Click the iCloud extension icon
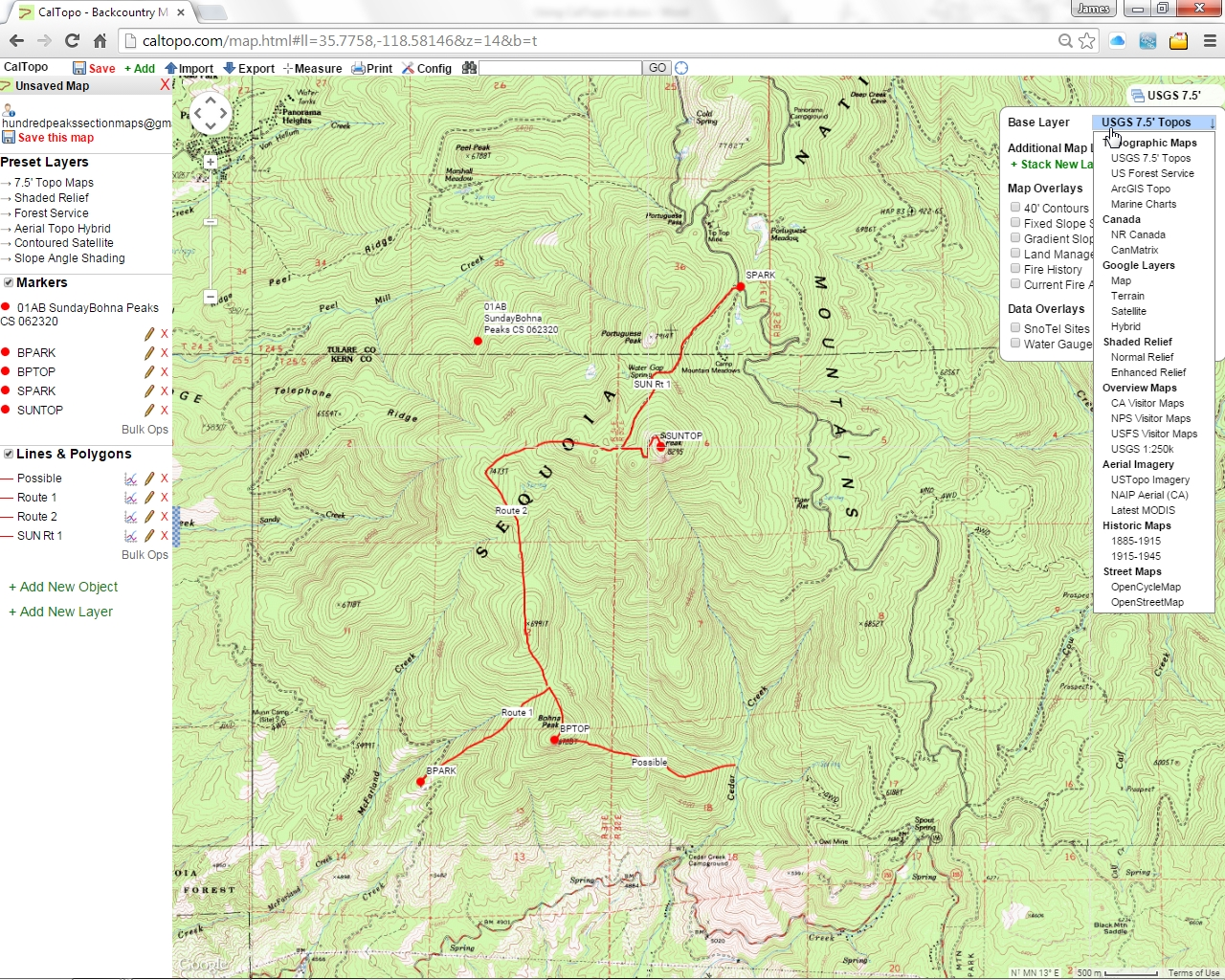The height and width of the screenshot is (980, 1225). coord(1118,40)
